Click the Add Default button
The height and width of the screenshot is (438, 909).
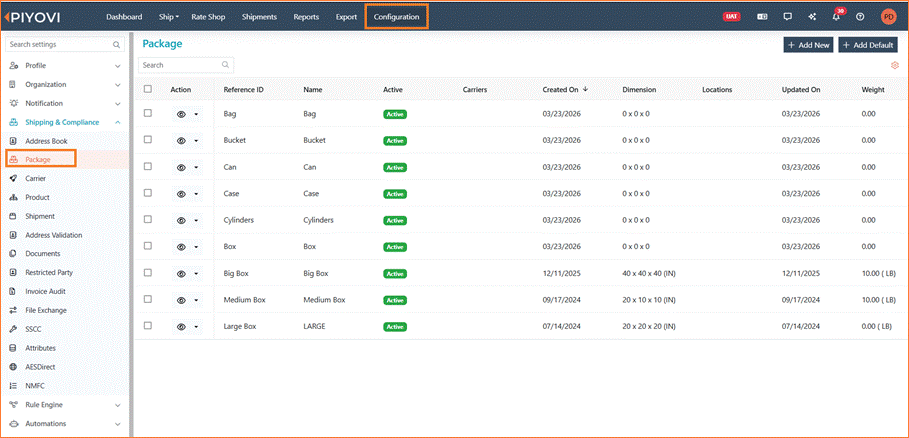pyautogui.click(x=868, y=45)
